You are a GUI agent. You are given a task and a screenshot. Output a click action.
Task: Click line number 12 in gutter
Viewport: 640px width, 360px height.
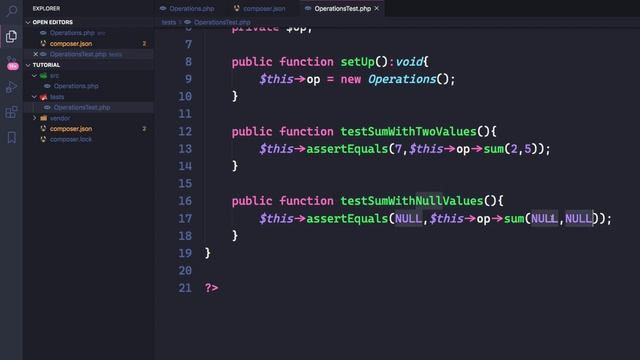pyautogui.click(x=185, y=131)
